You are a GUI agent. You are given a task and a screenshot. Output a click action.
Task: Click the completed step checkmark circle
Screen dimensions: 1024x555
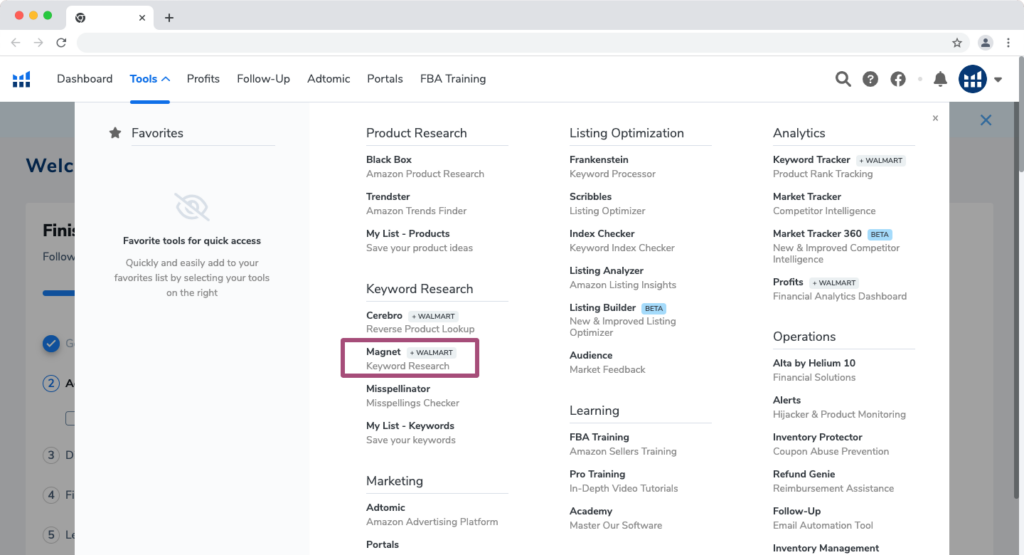click(51, 343)
